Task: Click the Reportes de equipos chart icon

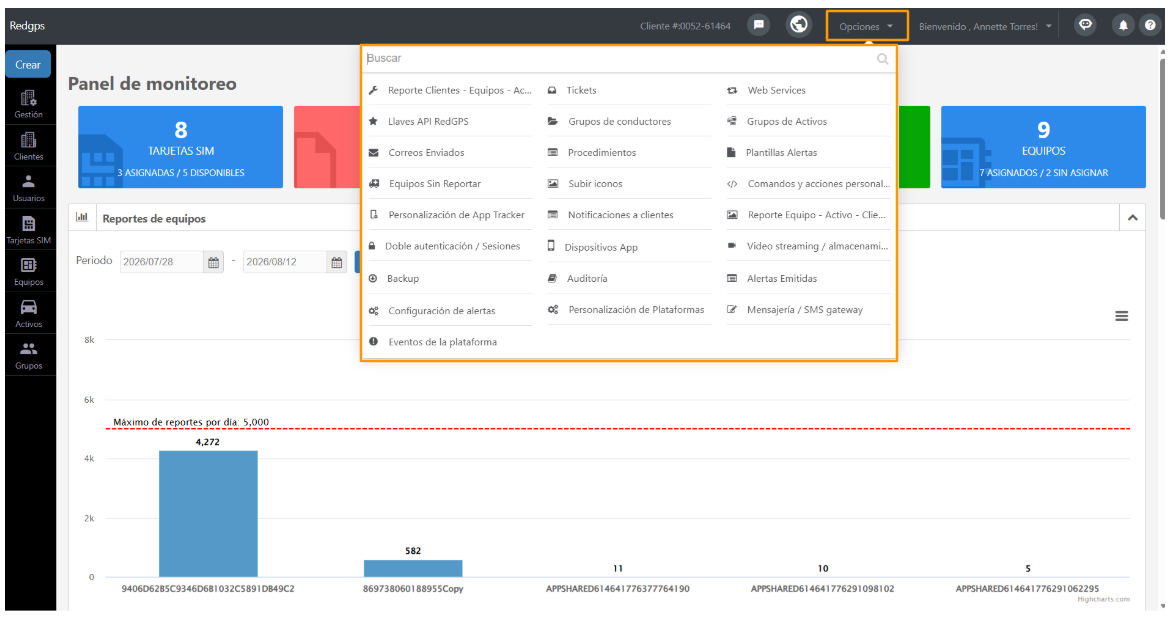Action: pos(82,218)
